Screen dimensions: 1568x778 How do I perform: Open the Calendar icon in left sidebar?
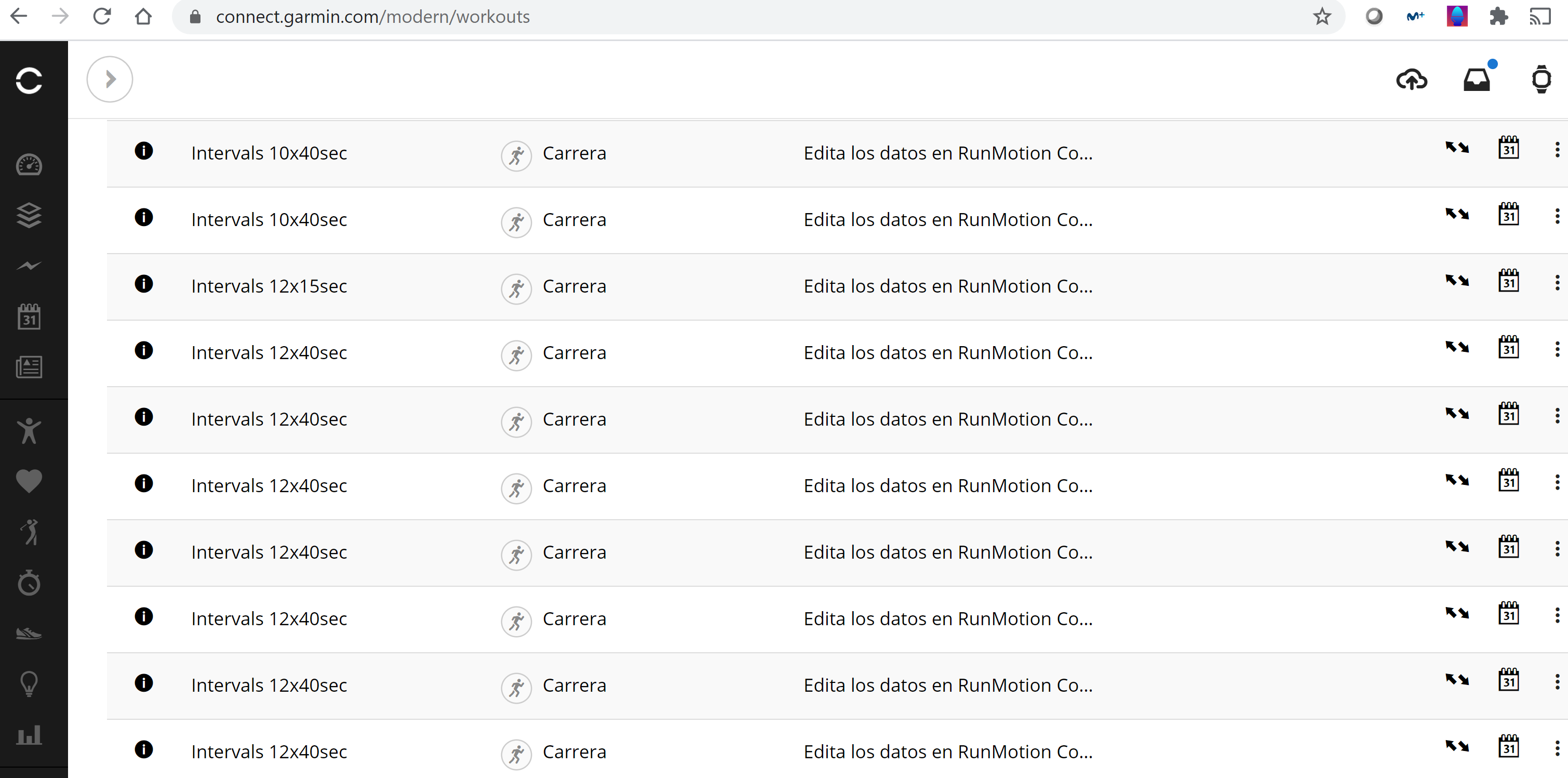coord(29,317)
